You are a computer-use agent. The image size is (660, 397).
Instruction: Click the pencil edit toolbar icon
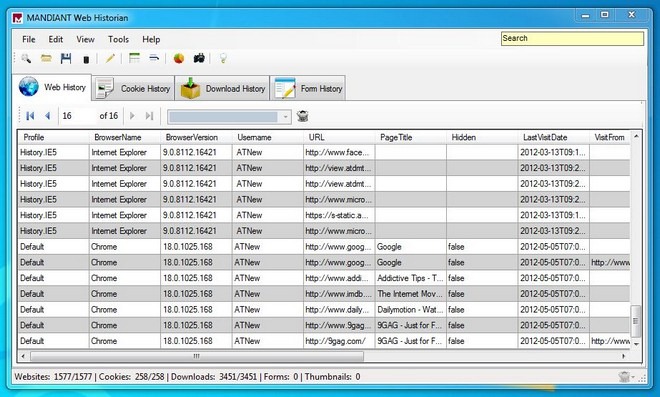tap(110, 59)
